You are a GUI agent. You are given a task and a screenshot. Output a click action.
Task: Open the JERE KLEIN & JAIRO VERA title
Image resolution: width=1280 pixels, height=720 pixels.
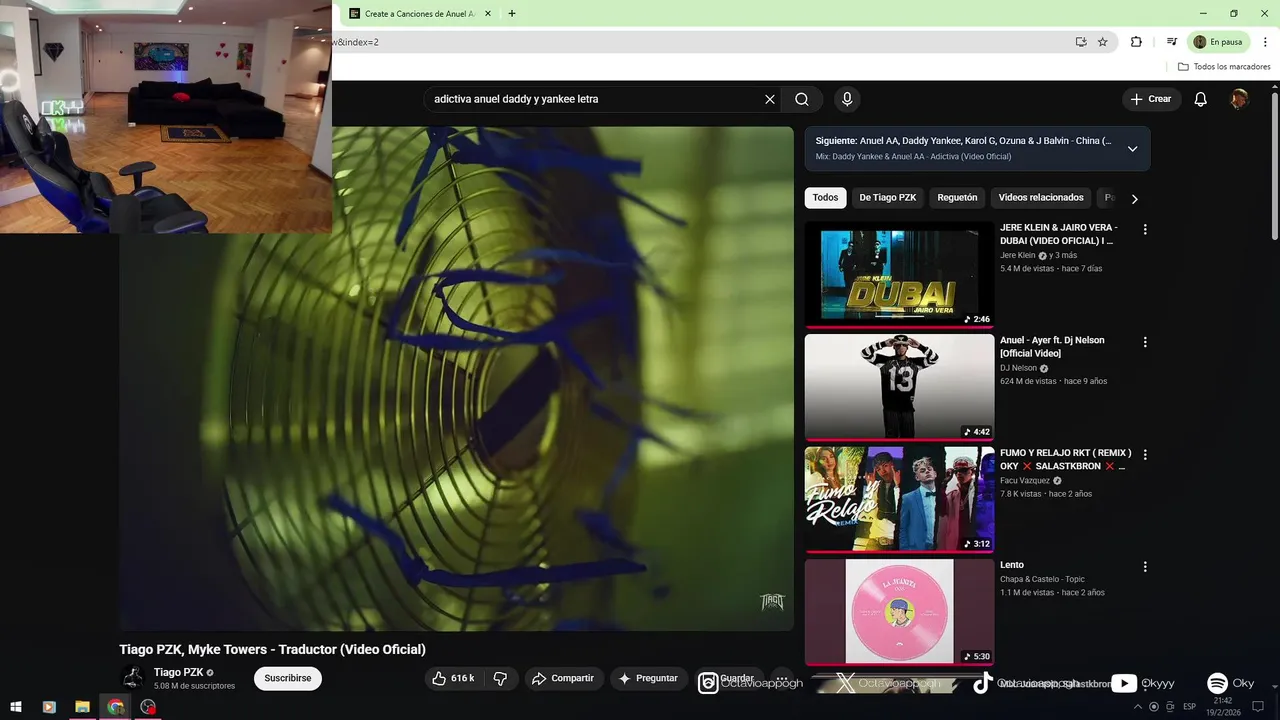pos(1058,234)
